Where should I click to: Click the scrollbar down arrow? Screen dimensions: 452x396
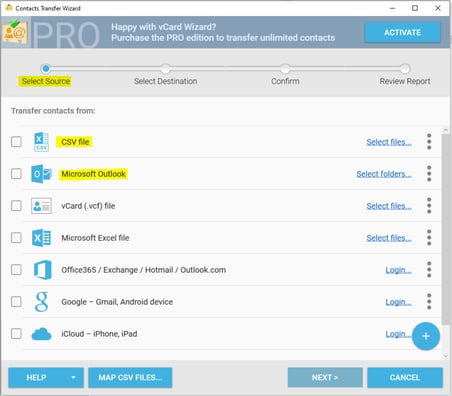[445, 356]
